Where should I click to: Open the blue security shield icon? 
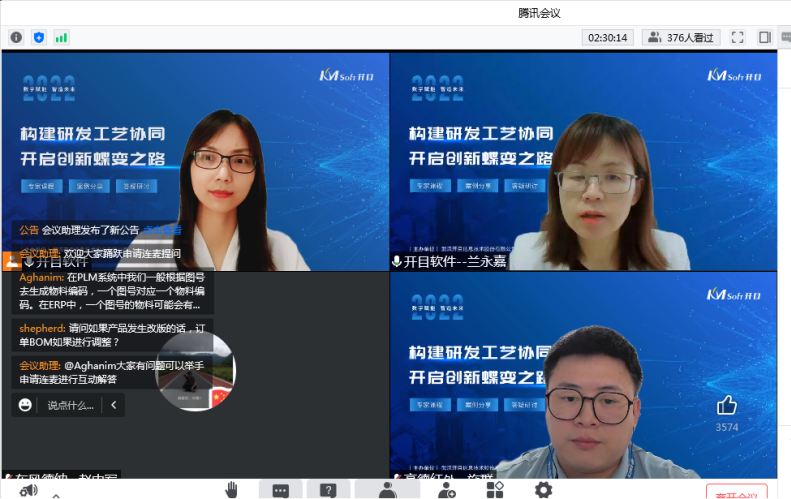(39, 37)
